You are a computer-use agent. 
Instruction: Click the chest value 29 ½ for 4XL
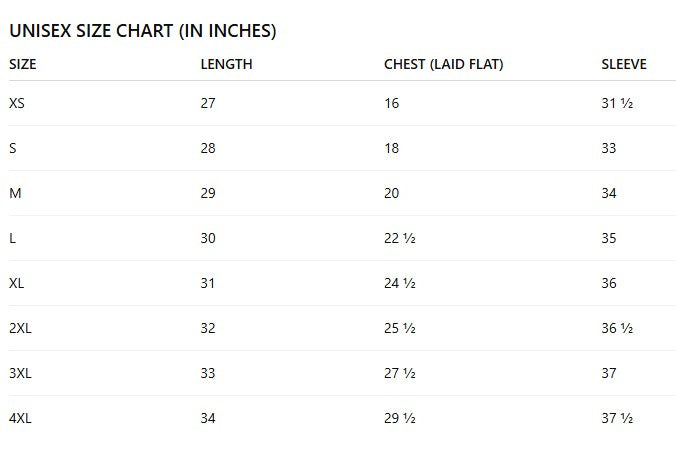point(399,418)
